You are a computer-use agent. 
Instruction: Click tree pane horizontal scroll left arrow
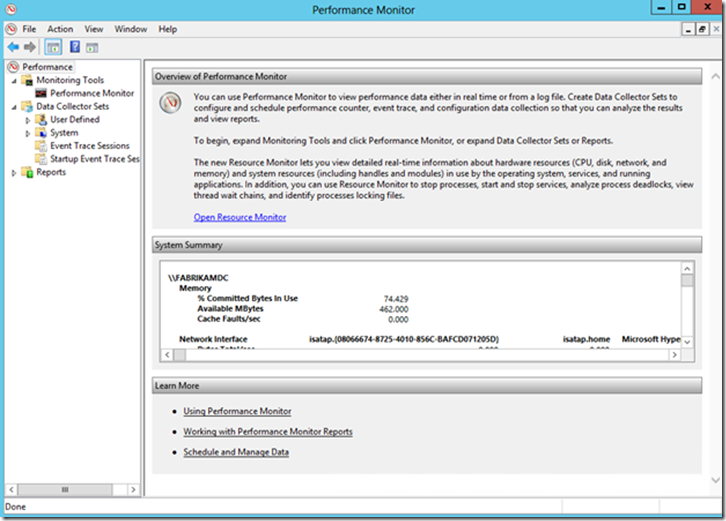(x=11, y=490)
